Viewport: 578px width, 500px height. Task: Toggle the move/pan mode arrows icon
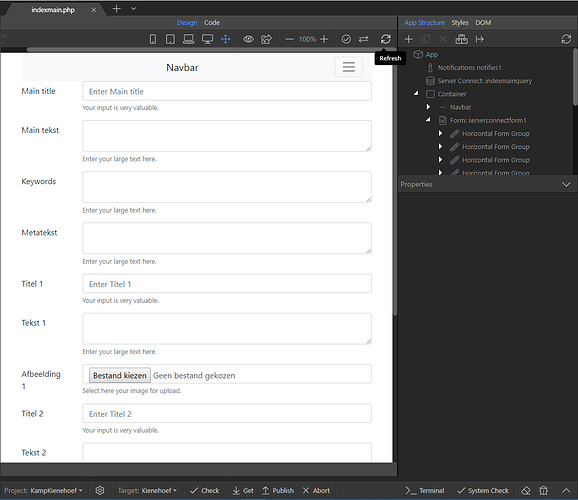click(226, 39)
